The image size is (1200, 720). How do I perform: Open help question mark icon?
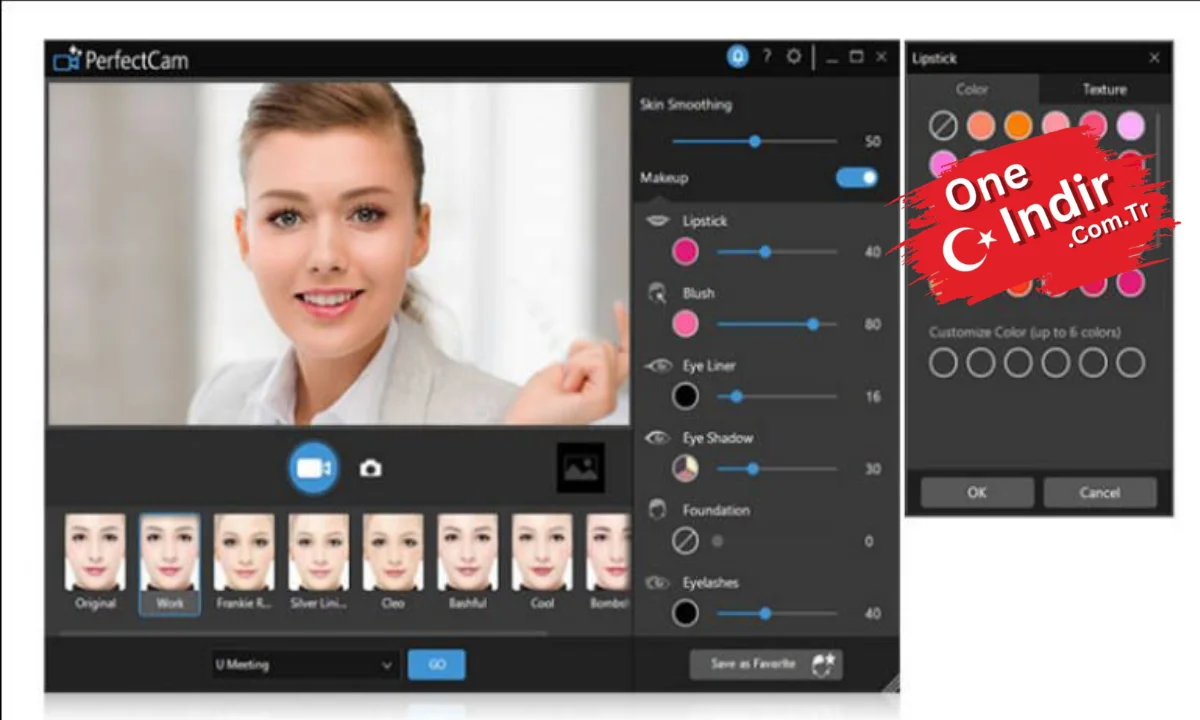[x=767, y=57]
